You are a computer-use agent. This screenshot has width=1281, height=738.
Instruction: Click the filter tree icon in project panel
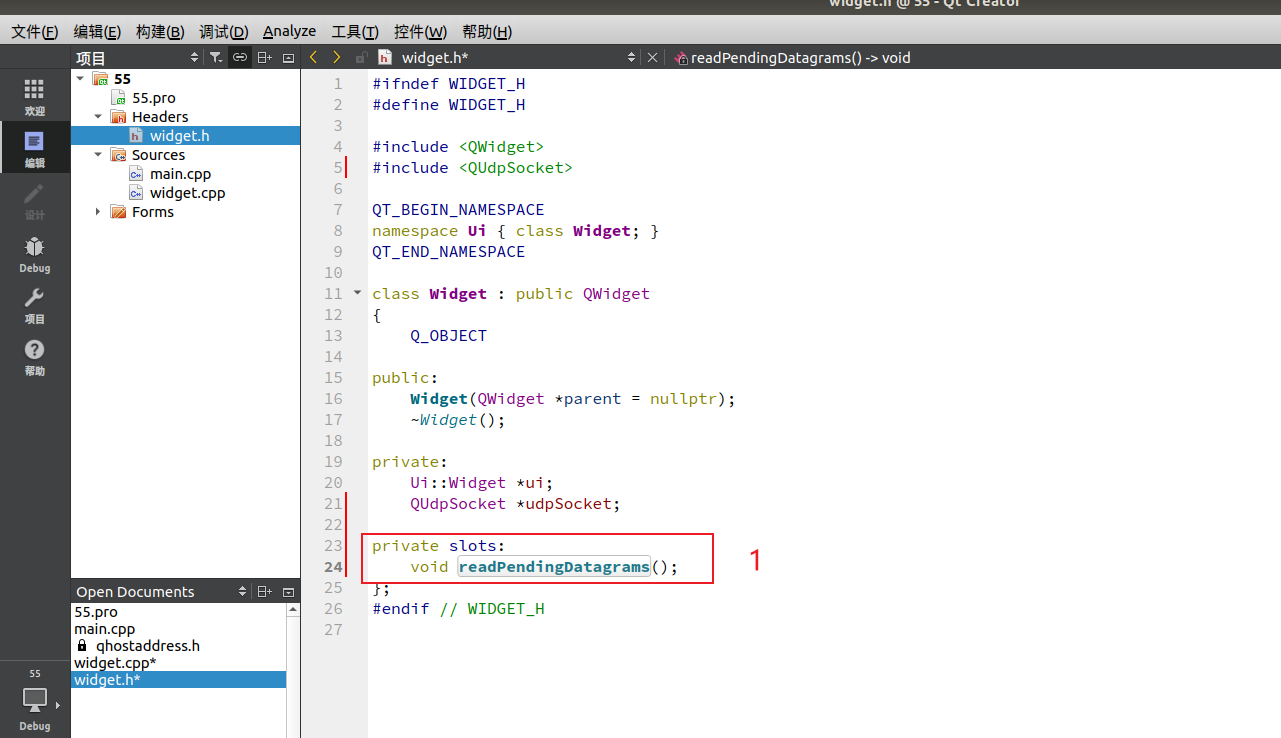tap(215, 58)
